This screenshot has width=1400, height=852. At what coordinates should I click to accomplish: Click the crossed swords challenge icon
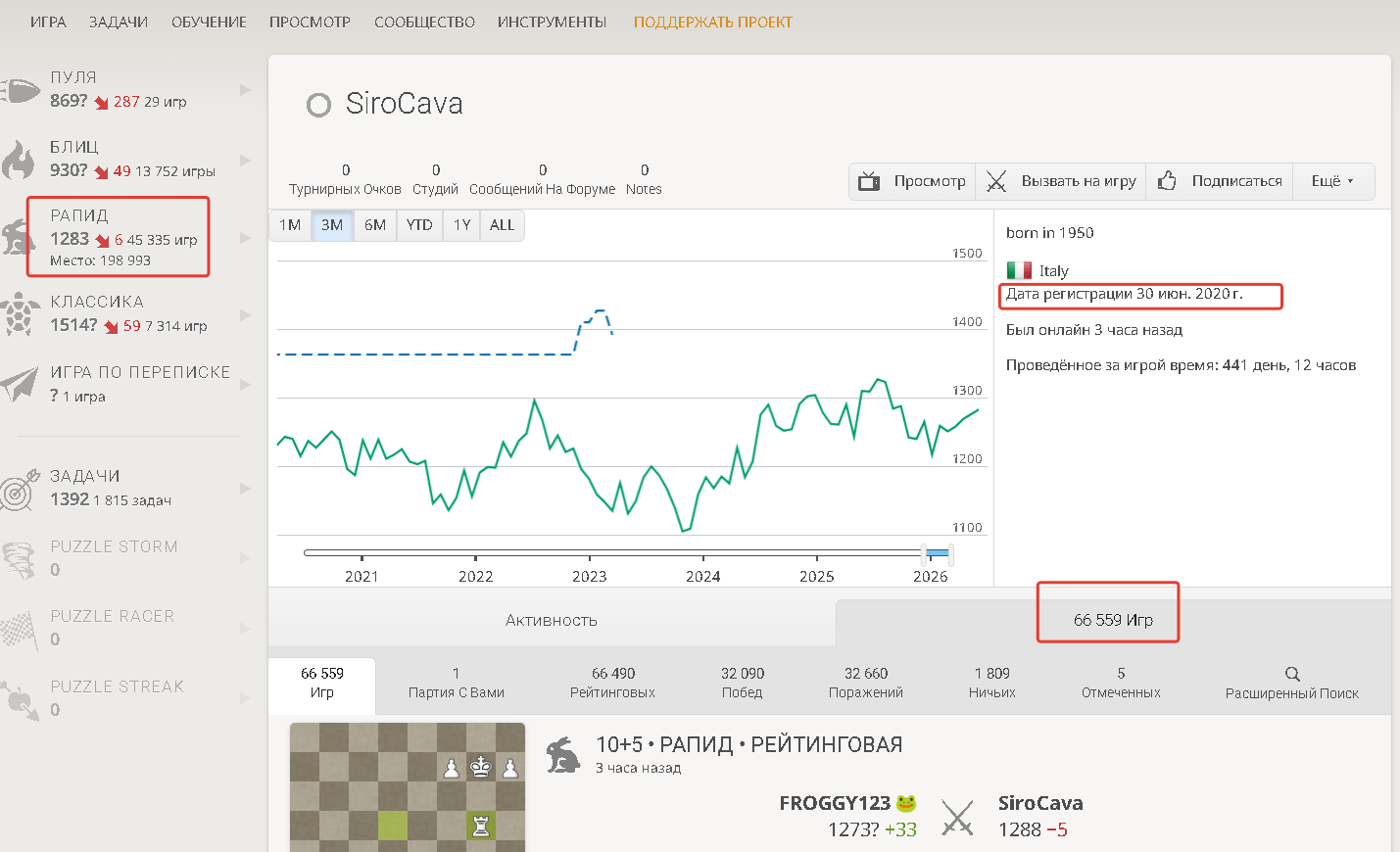pos(996,181)
